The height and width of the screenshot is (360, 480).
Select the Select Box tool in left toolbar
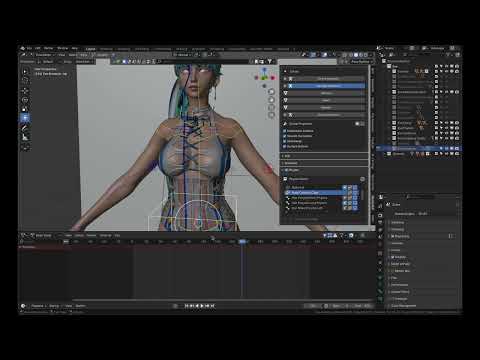25,71
